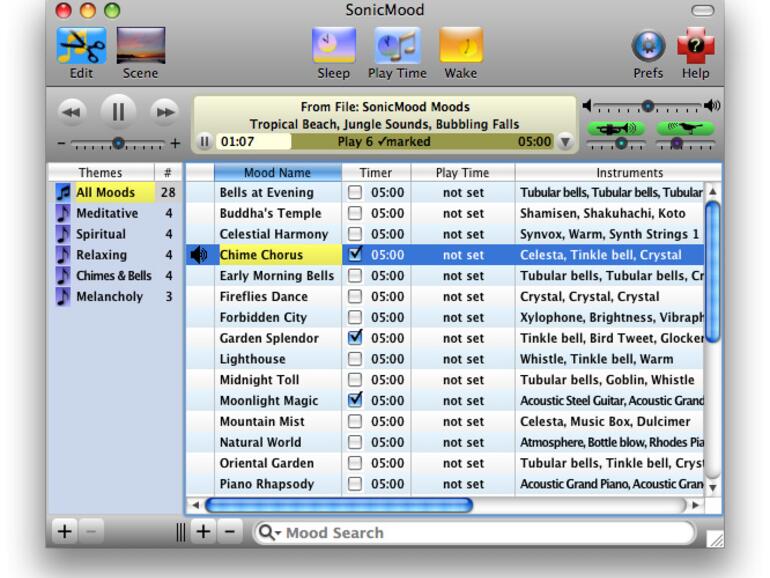This screenshot has width=770, height=578.
Task: Open the Scene picker thumbnail
Action: [x=140, y=46]
